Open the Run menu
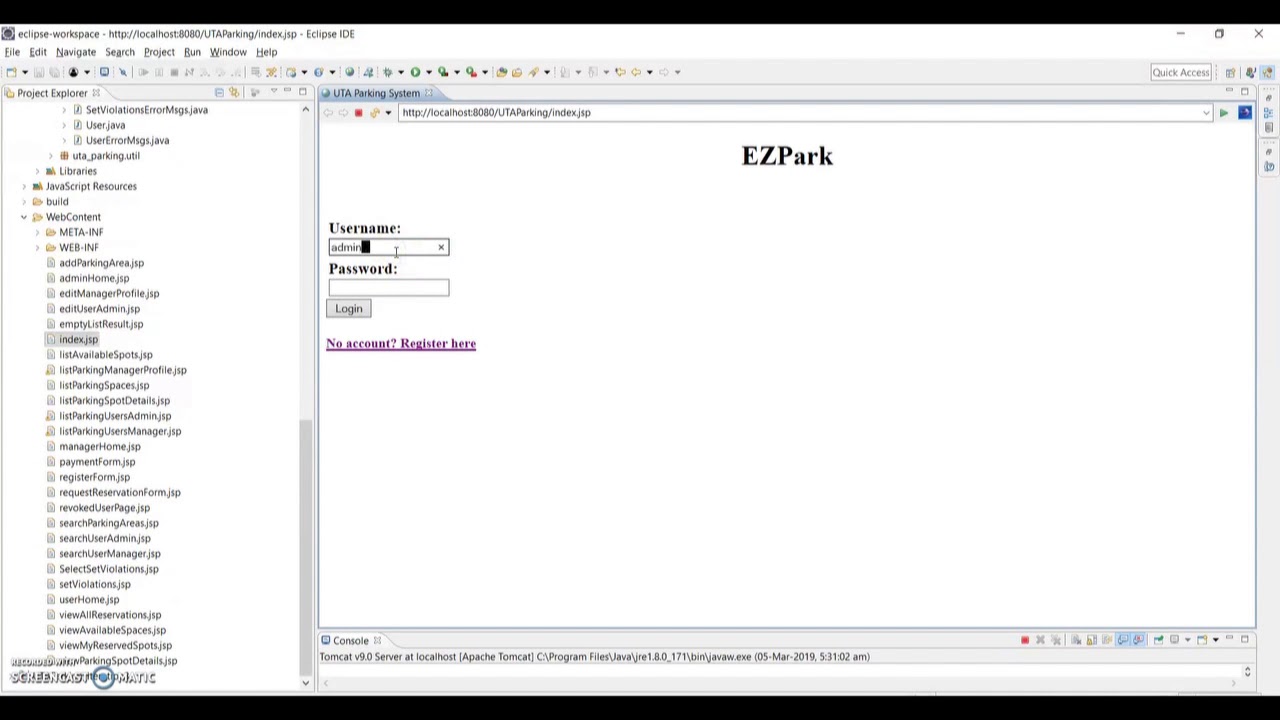The image size is (1280, 720). pos(192,52)
